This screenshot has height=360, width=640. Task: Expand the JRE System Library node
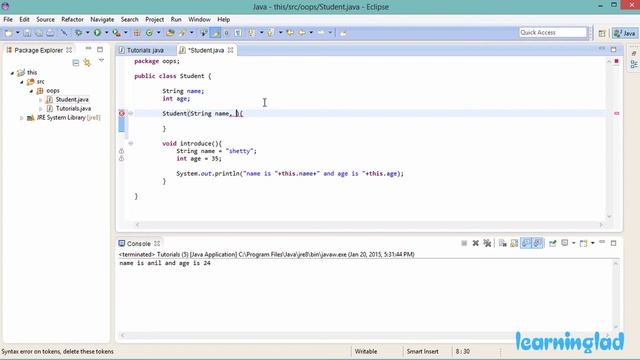pyautogui.click(x=22, y=118)
